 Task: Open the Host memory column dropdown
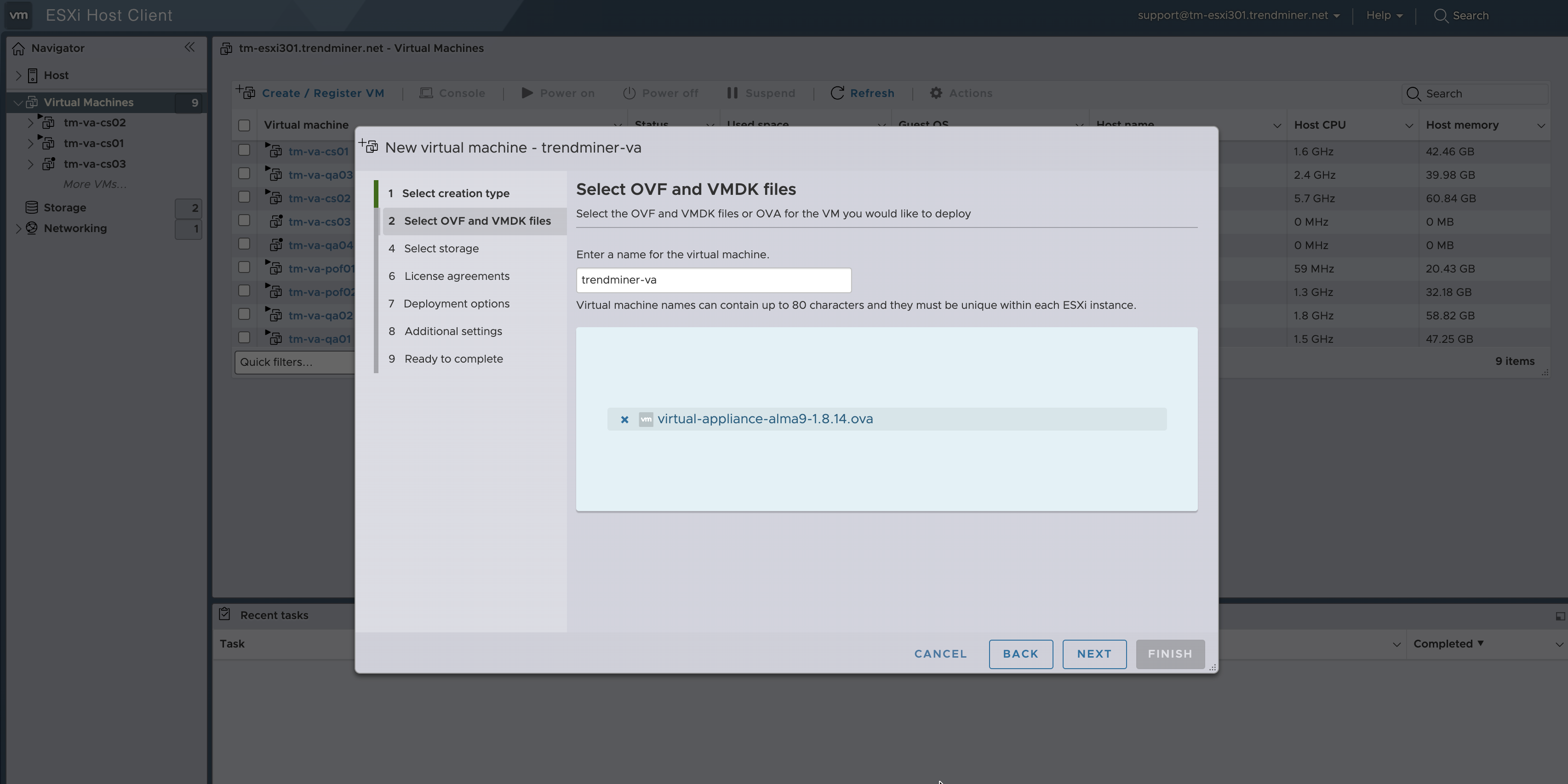pyautogui.click(x=1540, y=126)
